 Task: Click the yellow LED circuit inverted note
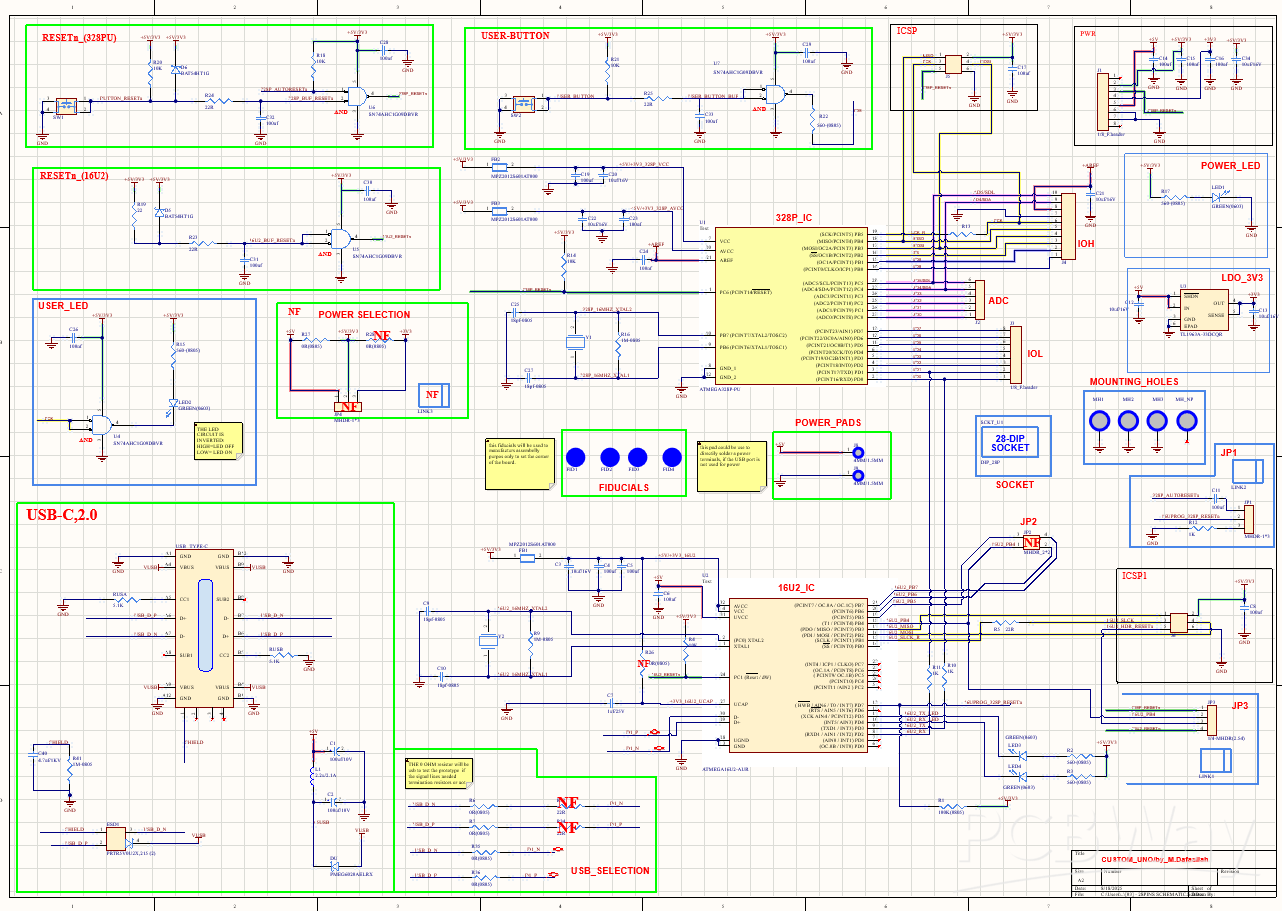point(218,441)
